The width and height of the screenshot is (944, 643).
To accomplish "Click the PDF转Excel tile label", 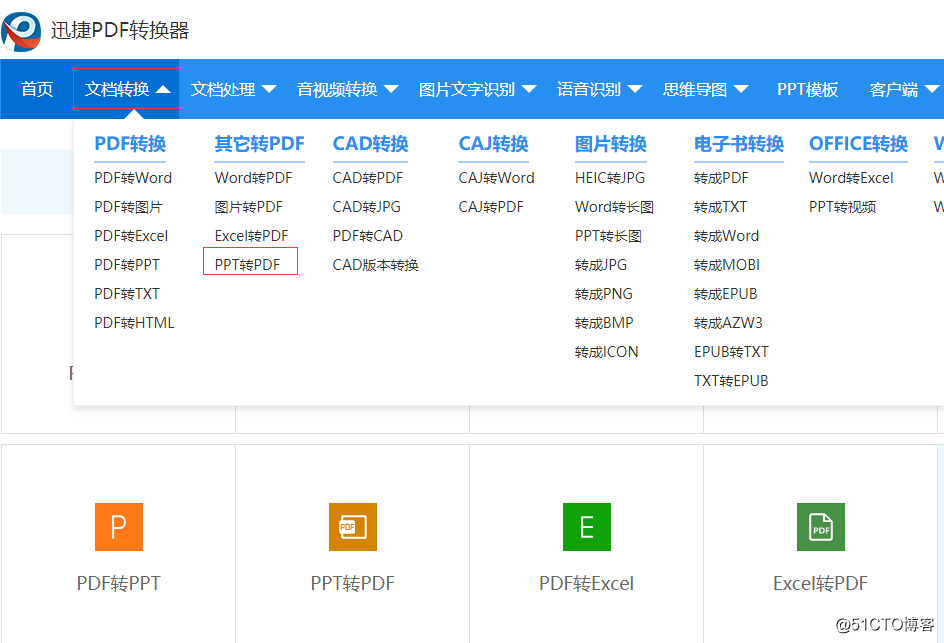I will click(x=587, y=583).
